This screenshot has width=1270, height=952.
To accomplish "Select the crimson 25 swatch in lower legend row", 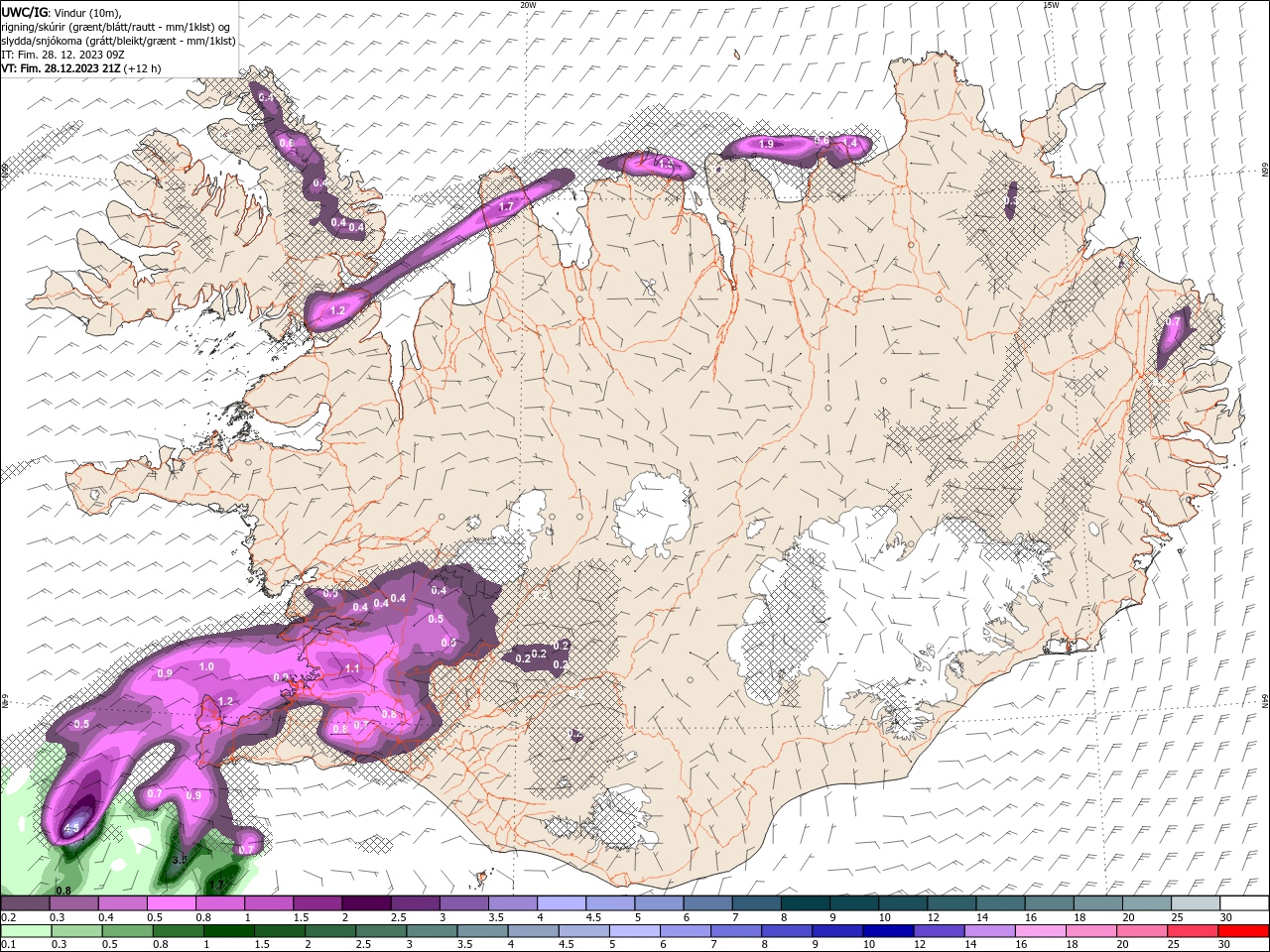I will [1195, 931].
